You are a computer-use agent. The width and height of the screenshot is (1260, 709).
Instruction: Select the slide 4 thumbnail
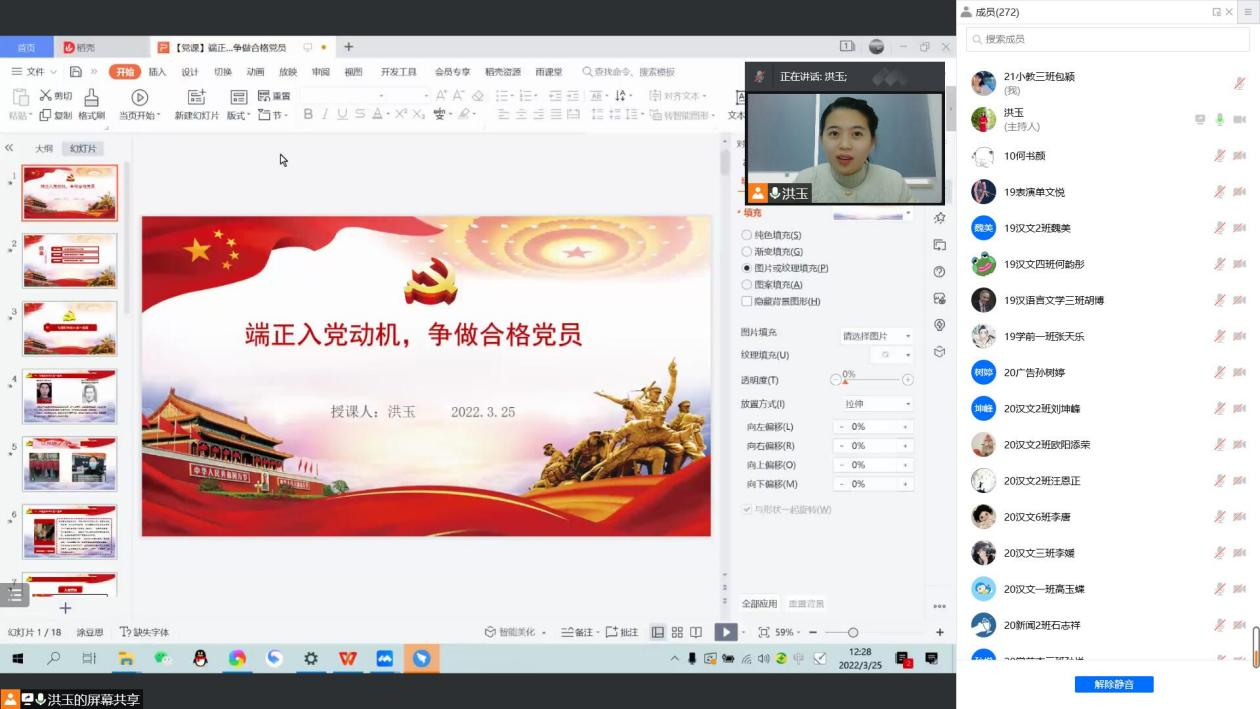(x=70, y=396)
